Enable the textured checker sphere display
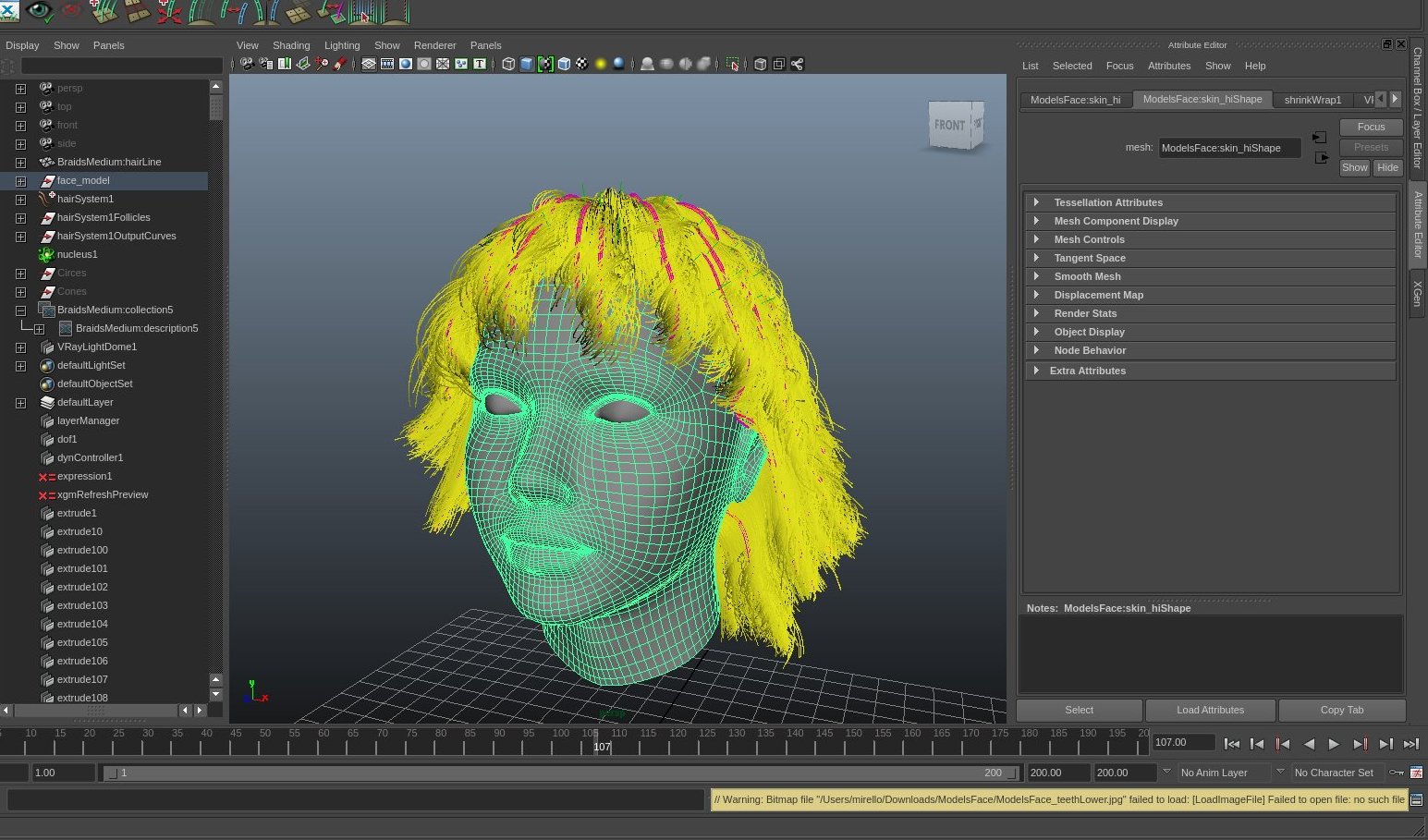 (x=582, y=64)
